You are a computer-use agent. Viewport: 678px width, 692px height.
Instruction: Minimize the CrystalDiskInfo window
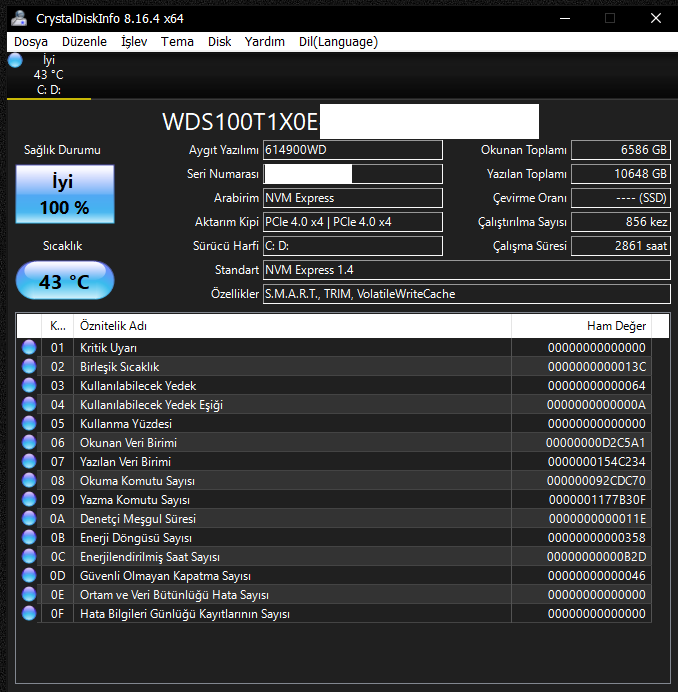click(565, 18)
